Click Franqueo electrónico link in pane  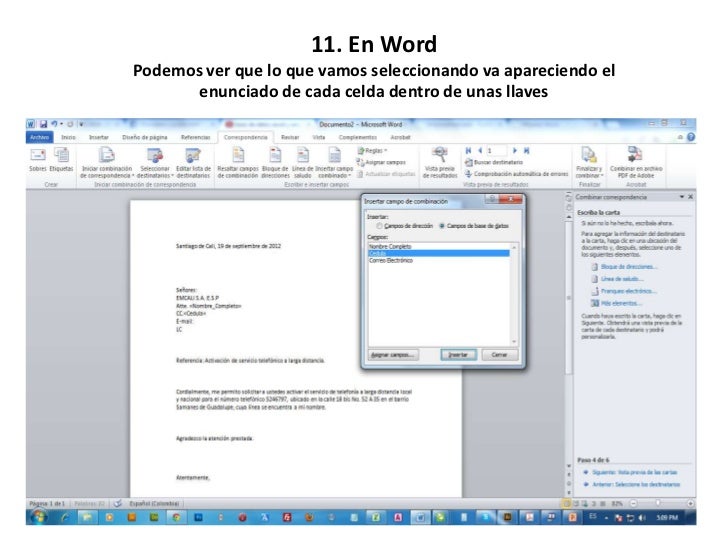click(x=629, y=291)
